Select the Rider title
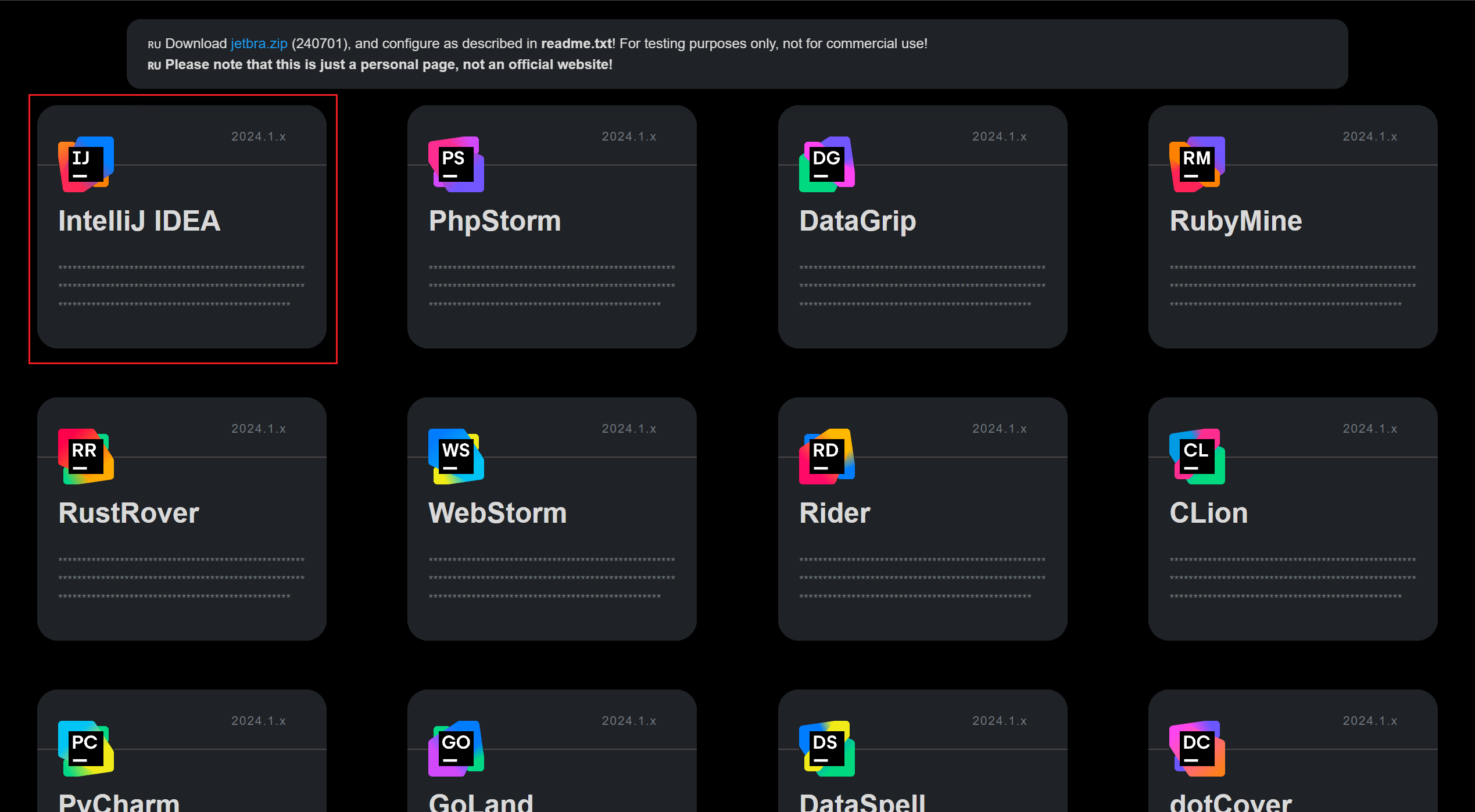Screen dimensions: 1475x812 click(835, 513)
